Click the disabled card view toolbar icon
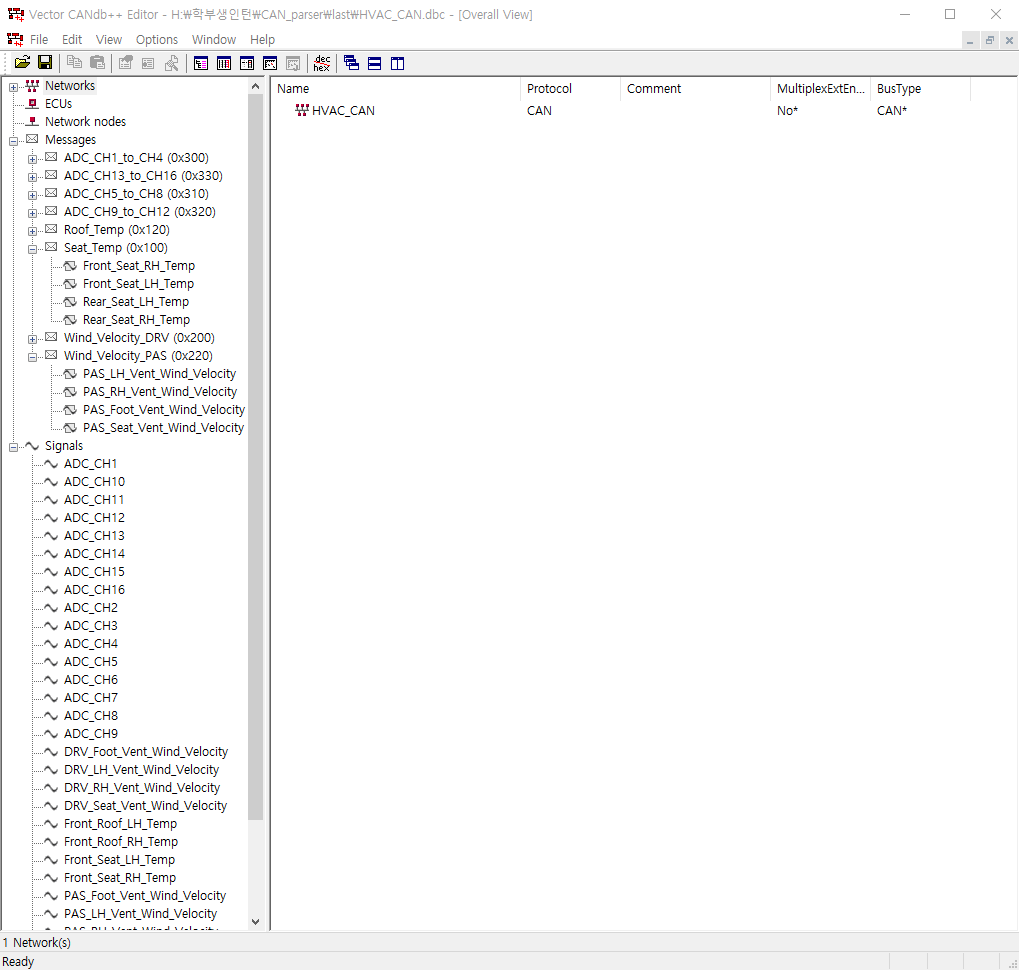The width and height of the screenshot is (1019, 970). coord(148,63)
